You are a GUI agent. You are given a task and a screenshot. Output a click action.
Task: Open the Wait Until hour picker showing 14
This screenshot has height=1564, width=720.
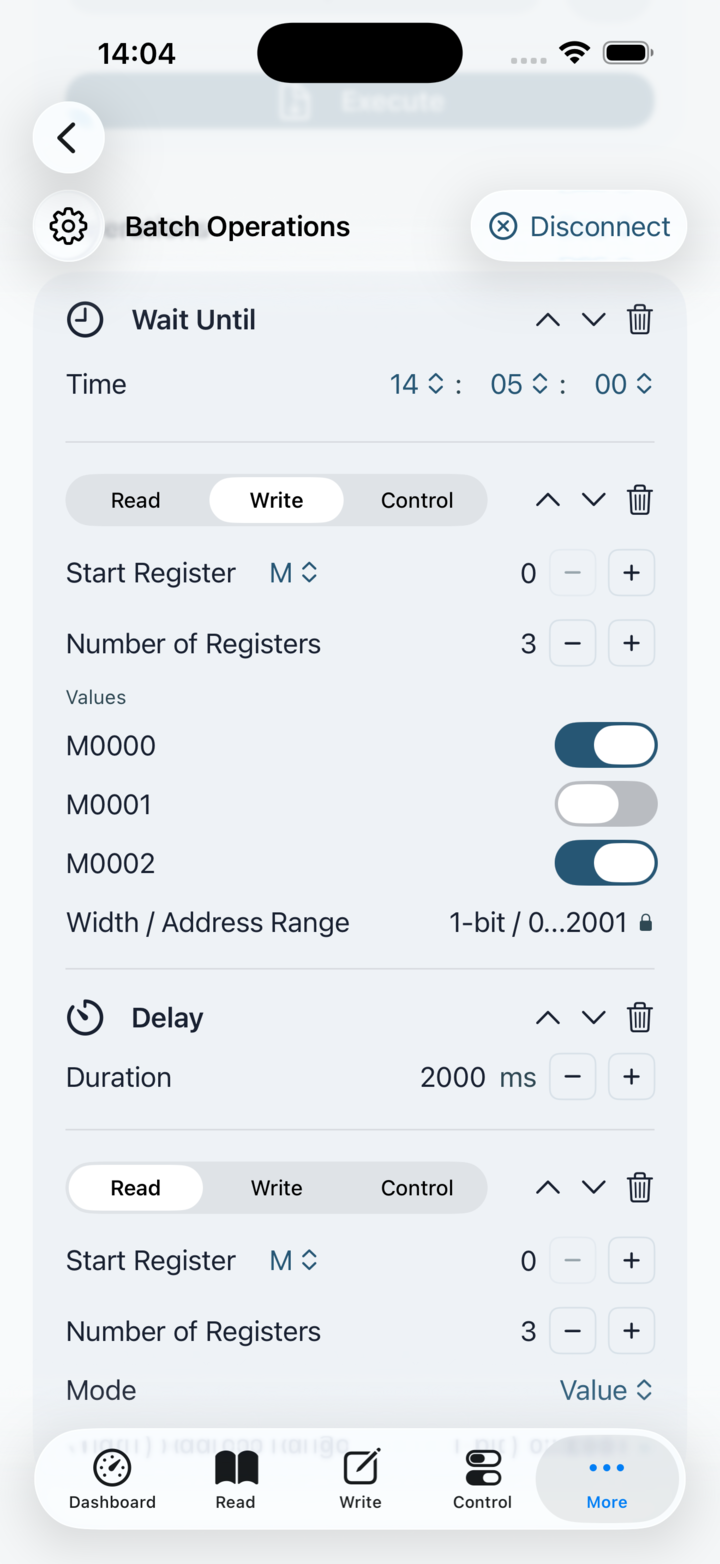point(417,384)
